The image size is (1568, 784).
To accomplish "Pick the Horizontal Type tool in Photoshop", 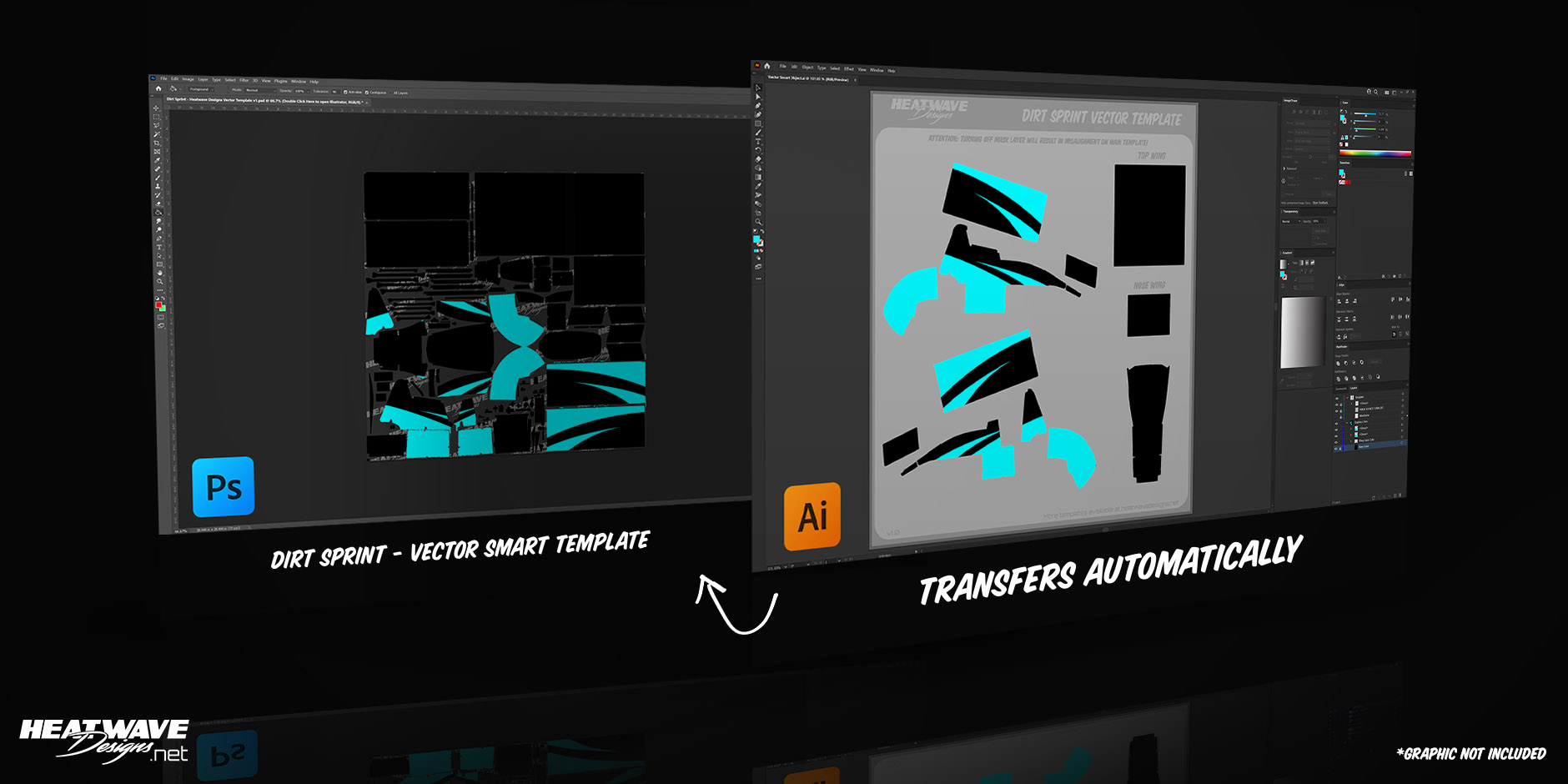I will pos(158,247).
